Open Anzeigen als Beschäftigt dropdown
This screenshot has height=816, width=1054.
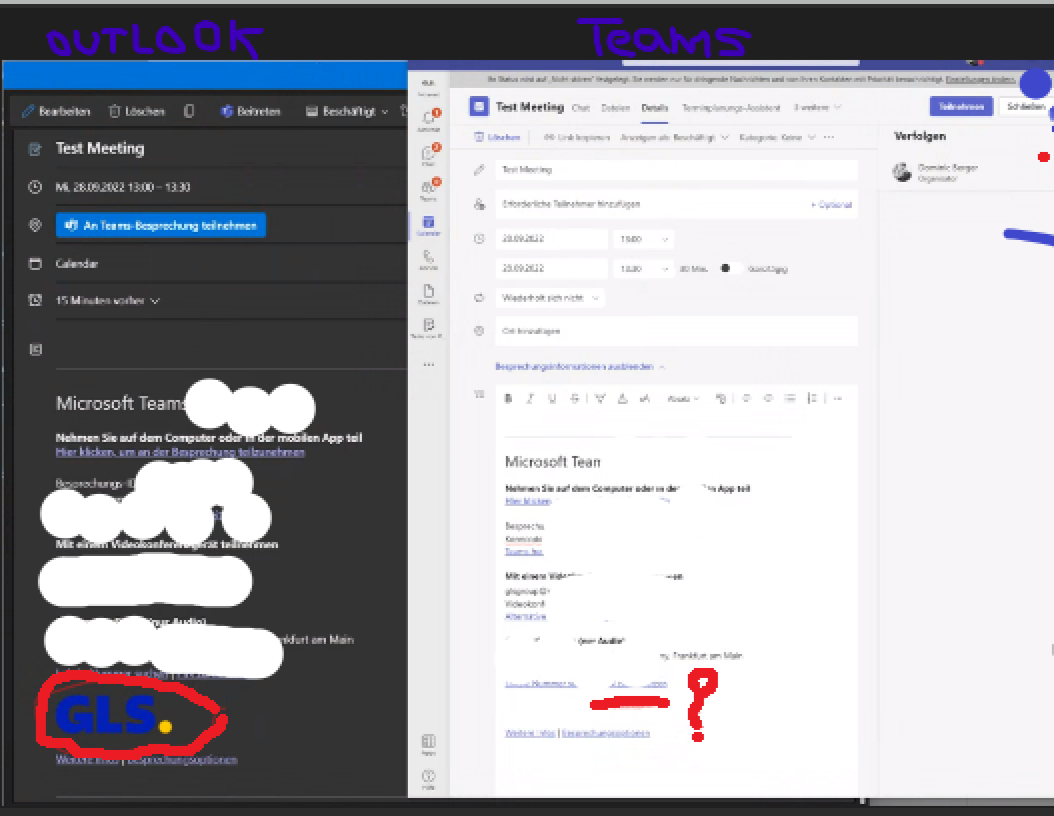(674, 137)
